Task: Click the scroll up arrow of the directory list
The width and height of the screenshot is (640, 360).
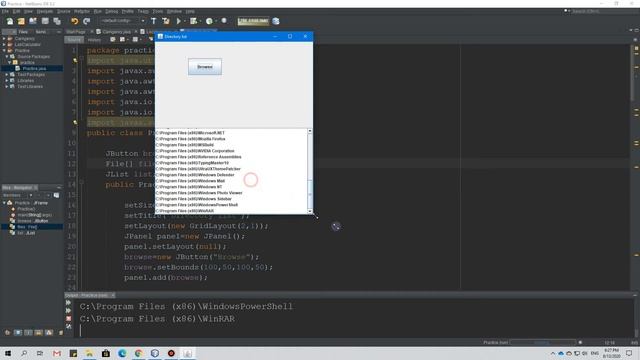Action: coord(310,131)
